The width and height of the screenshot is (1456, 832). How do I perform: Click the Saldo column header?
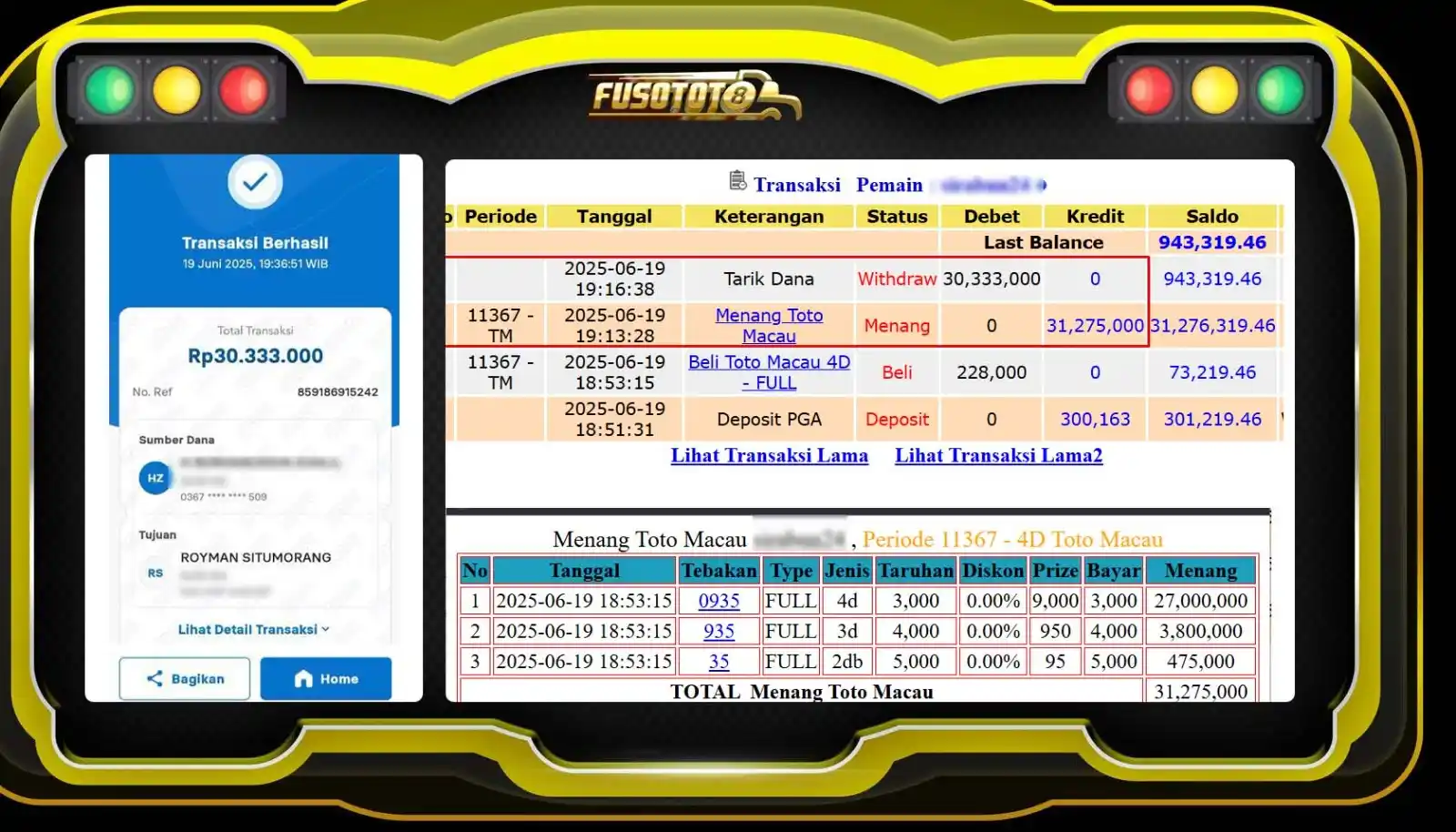(x=1212, y=217)
